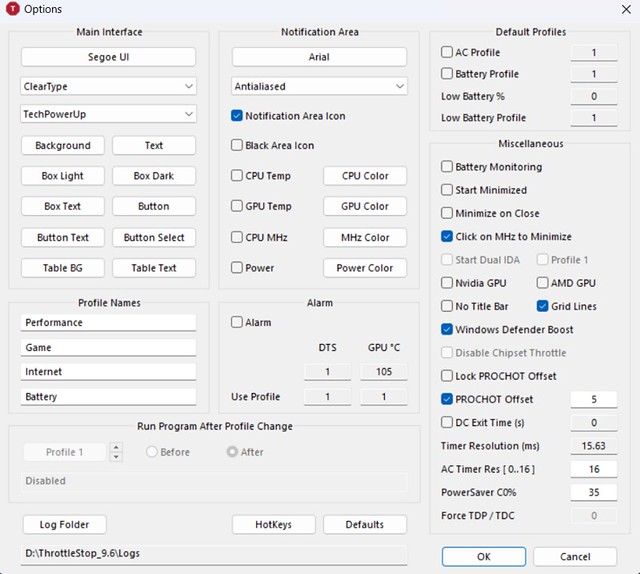Click the Defaults button
The image size is (640, 574).
pos(365,525)
